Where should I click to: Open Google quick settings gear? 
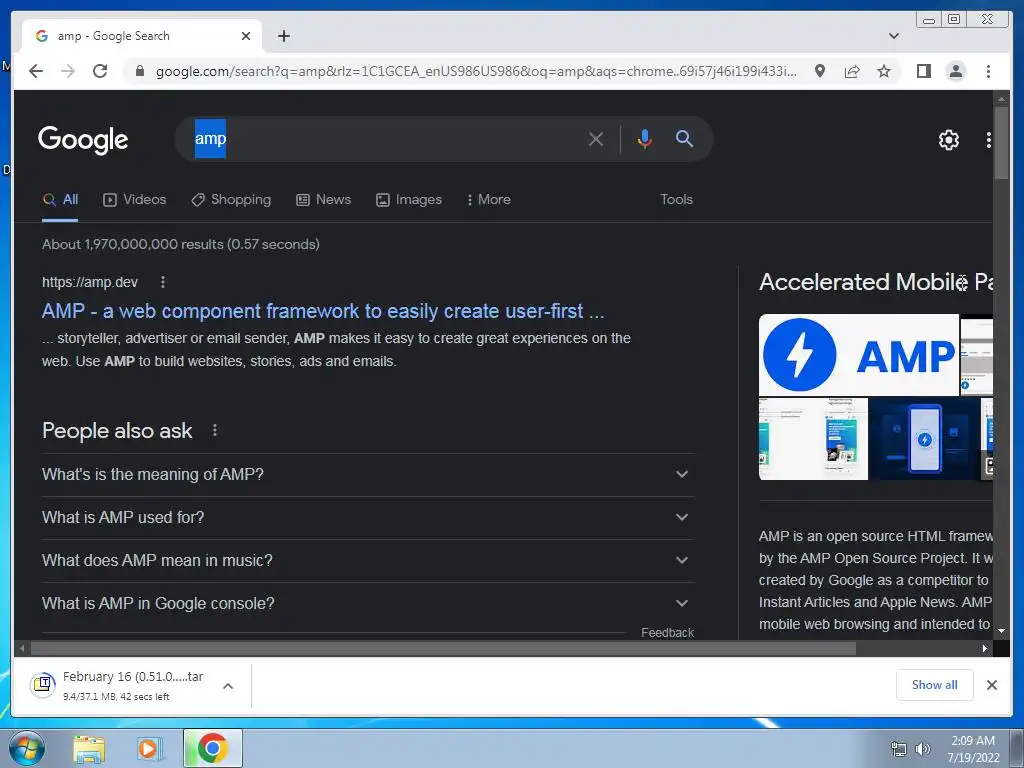click(x=948, y=139)
